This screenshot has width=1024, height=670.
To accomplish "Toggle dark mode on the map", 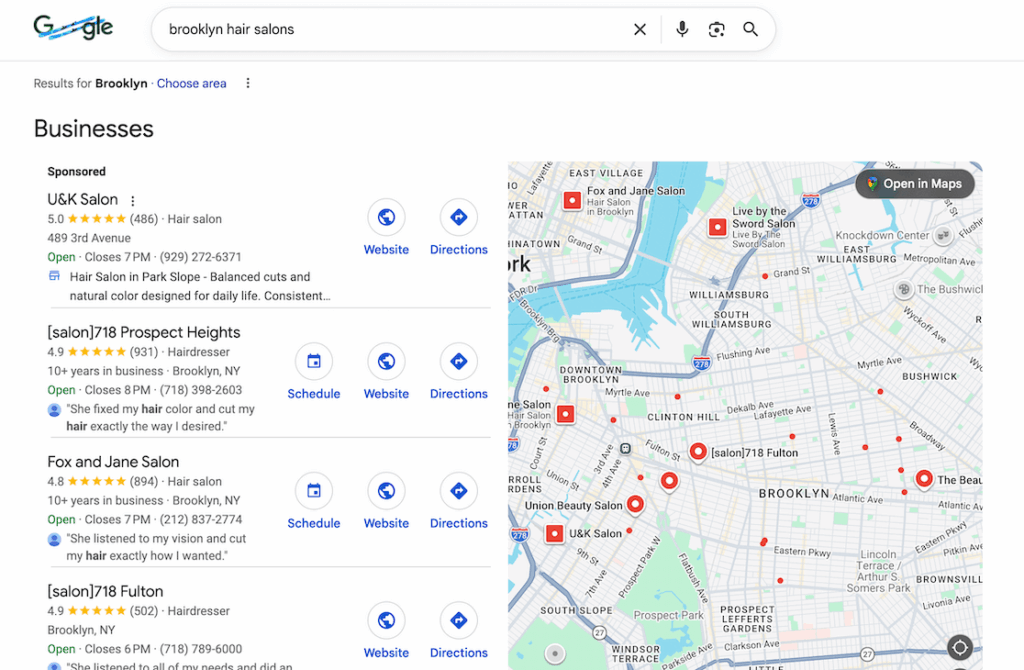I will pos(959,647).
